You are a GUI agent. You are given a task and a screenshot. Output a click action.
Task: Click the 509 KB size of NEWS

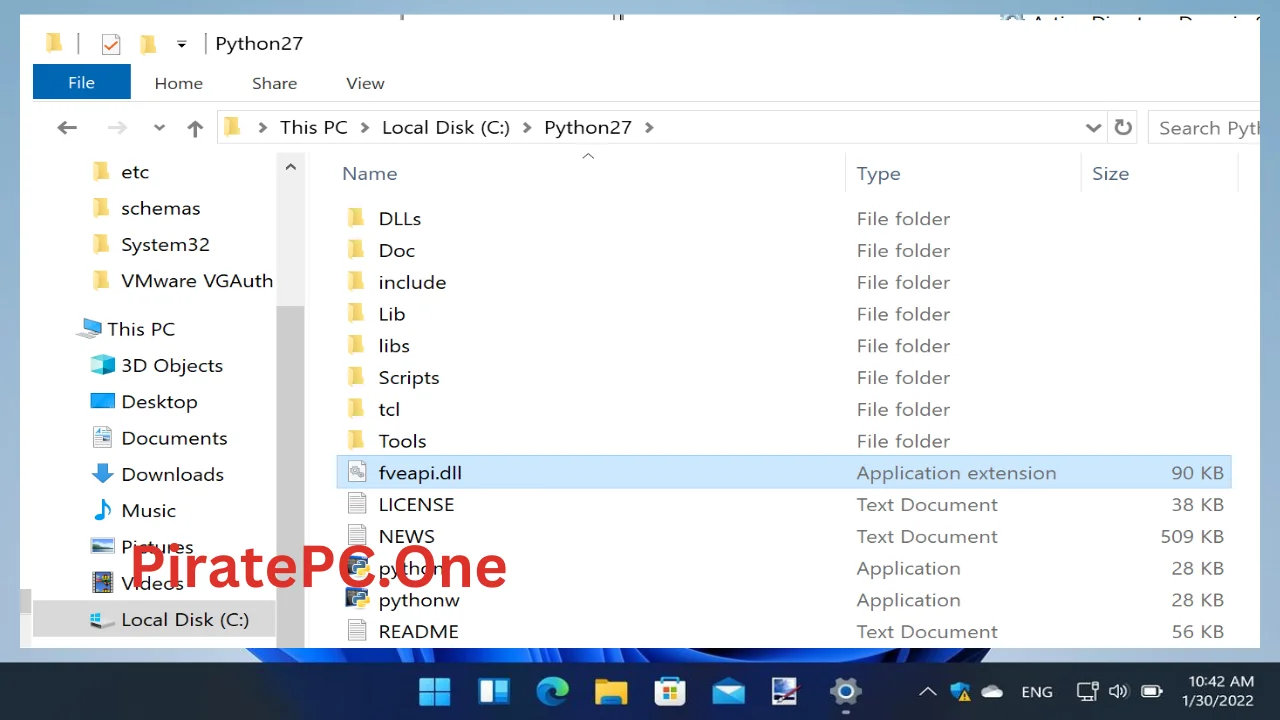(1192, 537)
